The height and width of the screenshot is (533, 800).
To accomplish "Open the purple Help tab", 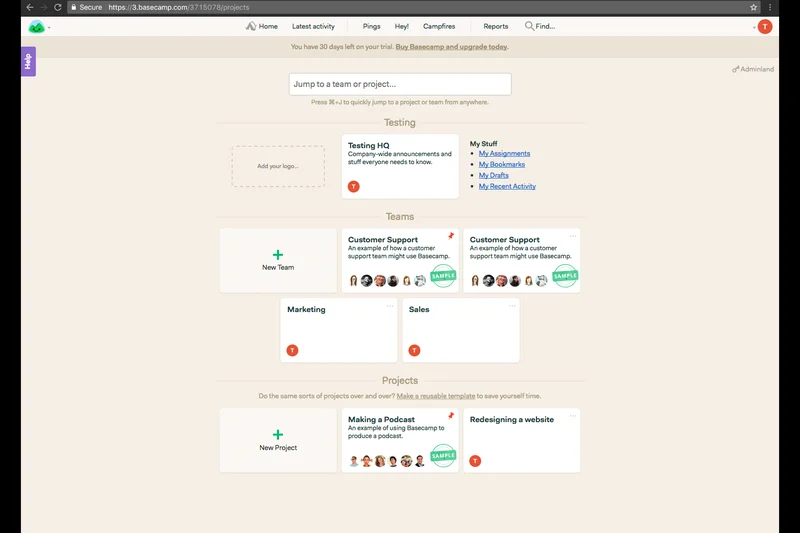I will (28, 61).
